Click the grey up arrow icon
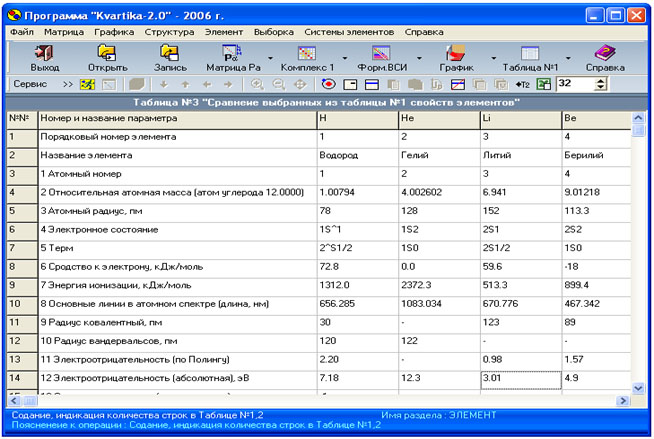654x439 pixels. coord(185,85)
